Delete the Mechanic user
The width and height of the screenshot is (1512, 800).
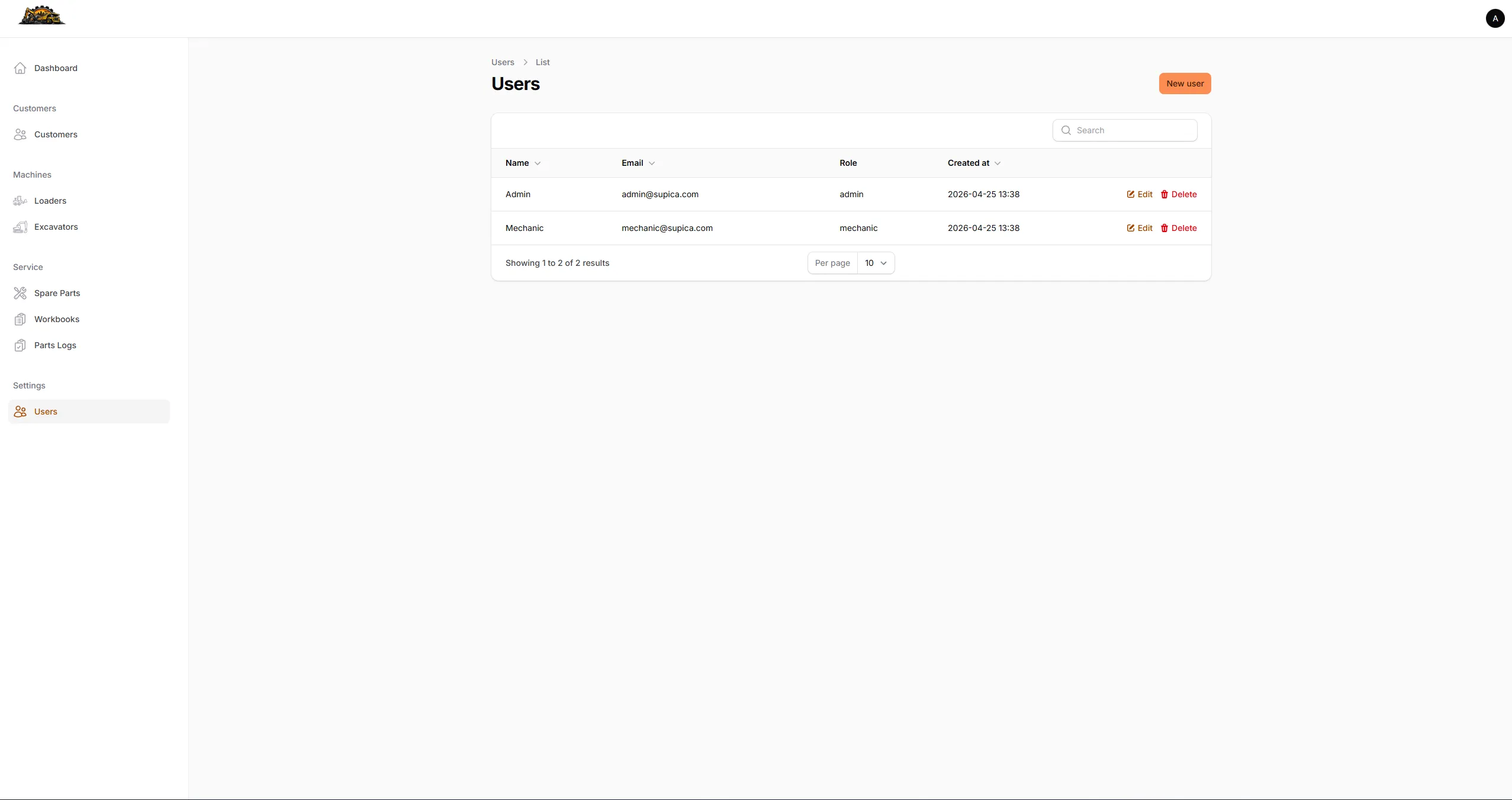point(1179,228)
